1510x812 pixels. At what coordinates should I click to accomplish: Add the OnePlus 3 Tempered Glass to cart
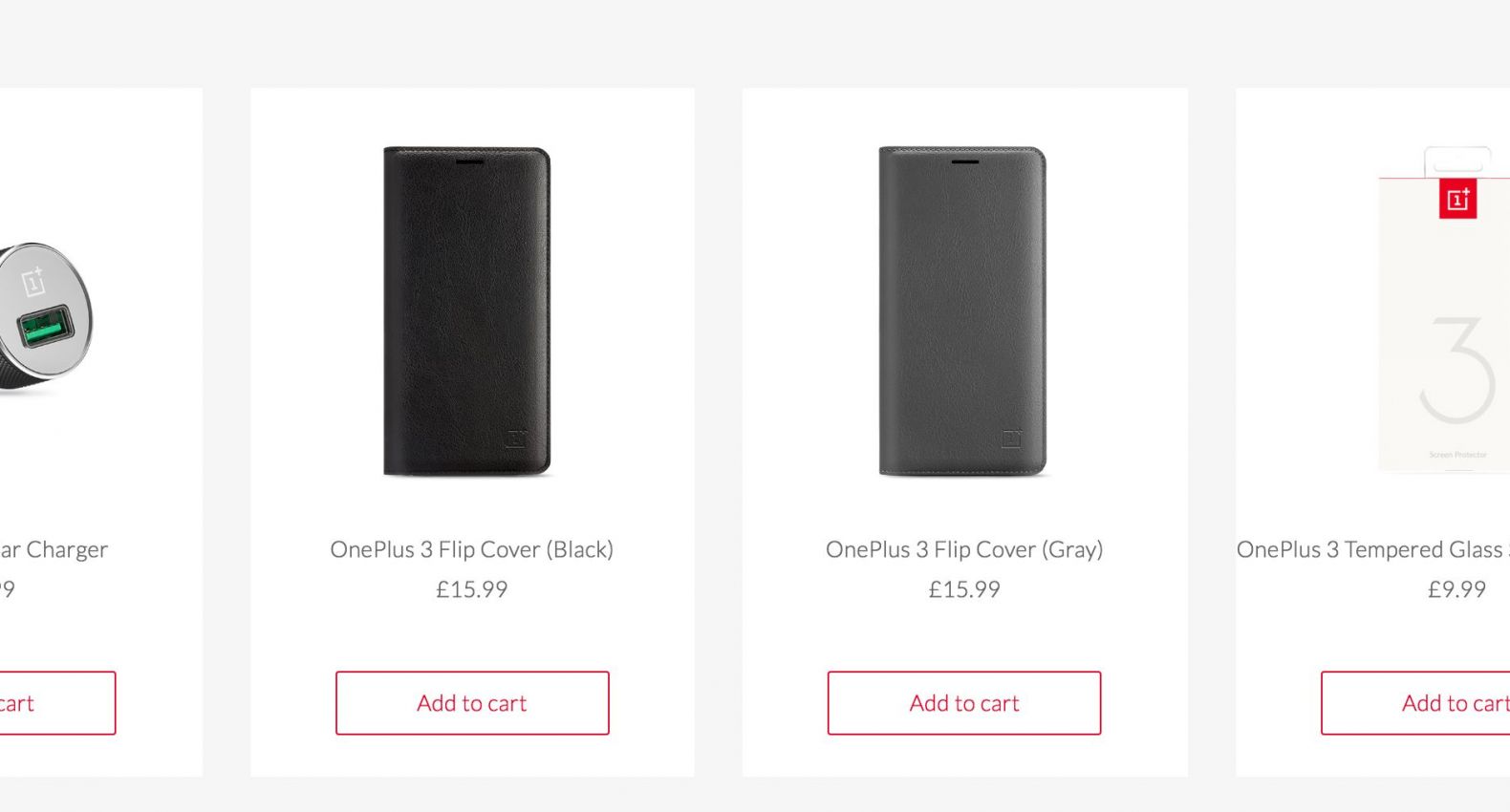pos(1434,703)
